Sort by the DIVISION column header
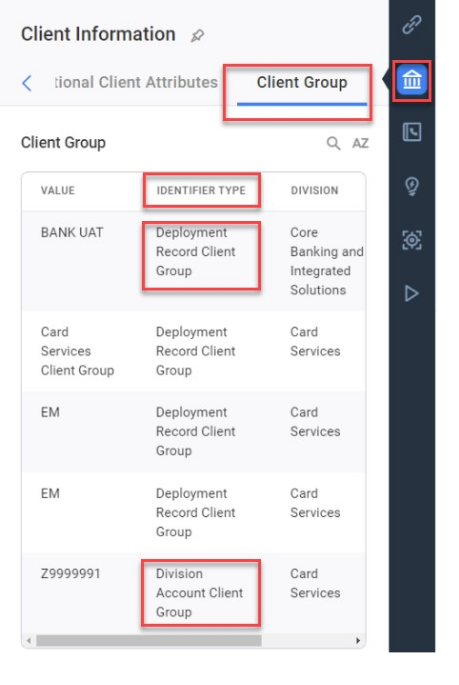This screenshot has height=685, width=459. click(x=314, y=190)
